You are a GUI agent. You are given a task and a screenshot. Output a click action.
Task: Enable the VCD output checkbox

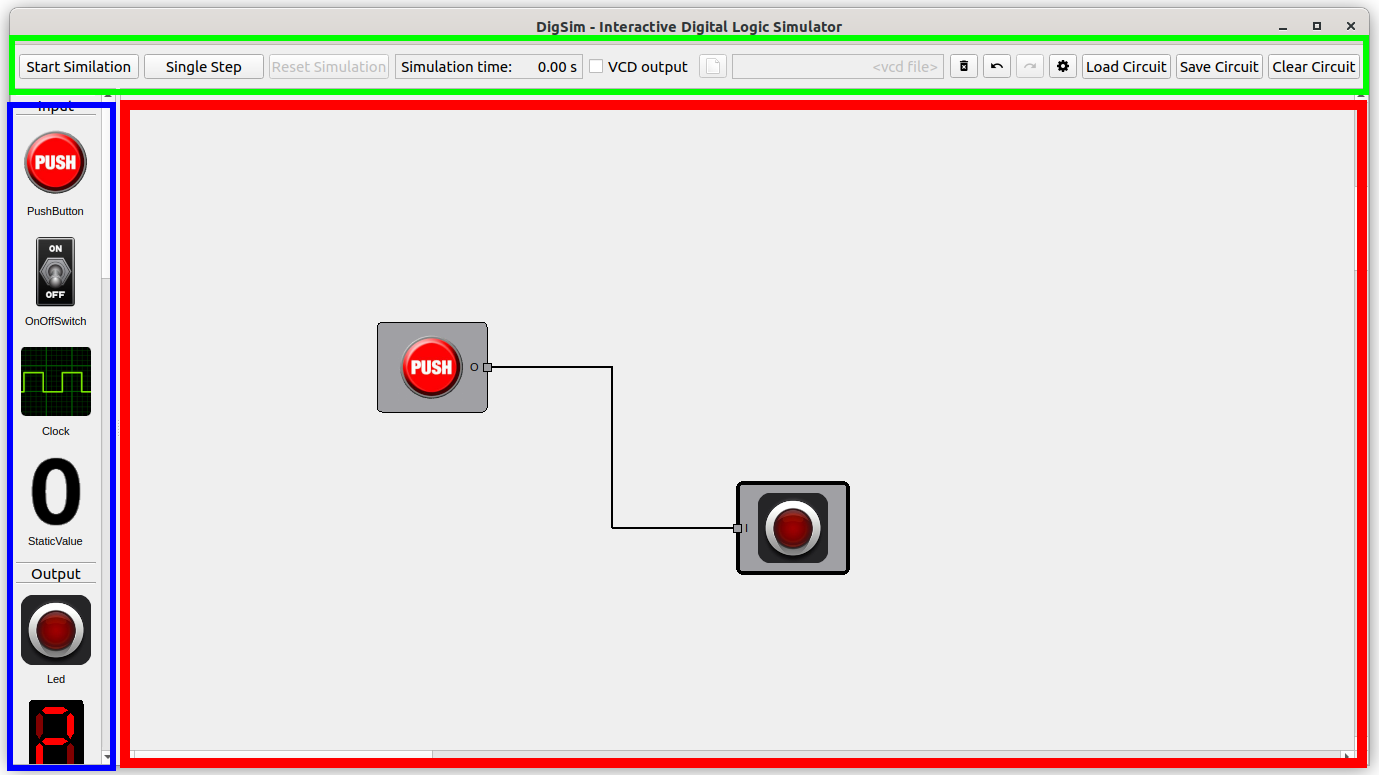point(596,67)
